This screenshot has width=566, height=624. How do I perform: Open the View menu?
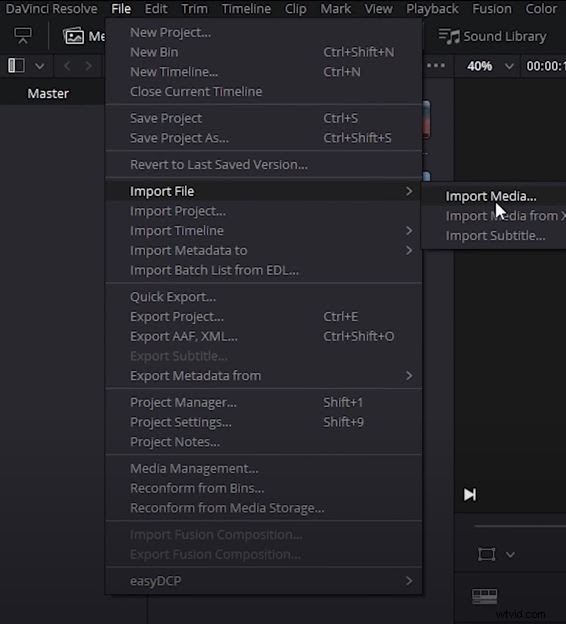click(378, 8)
